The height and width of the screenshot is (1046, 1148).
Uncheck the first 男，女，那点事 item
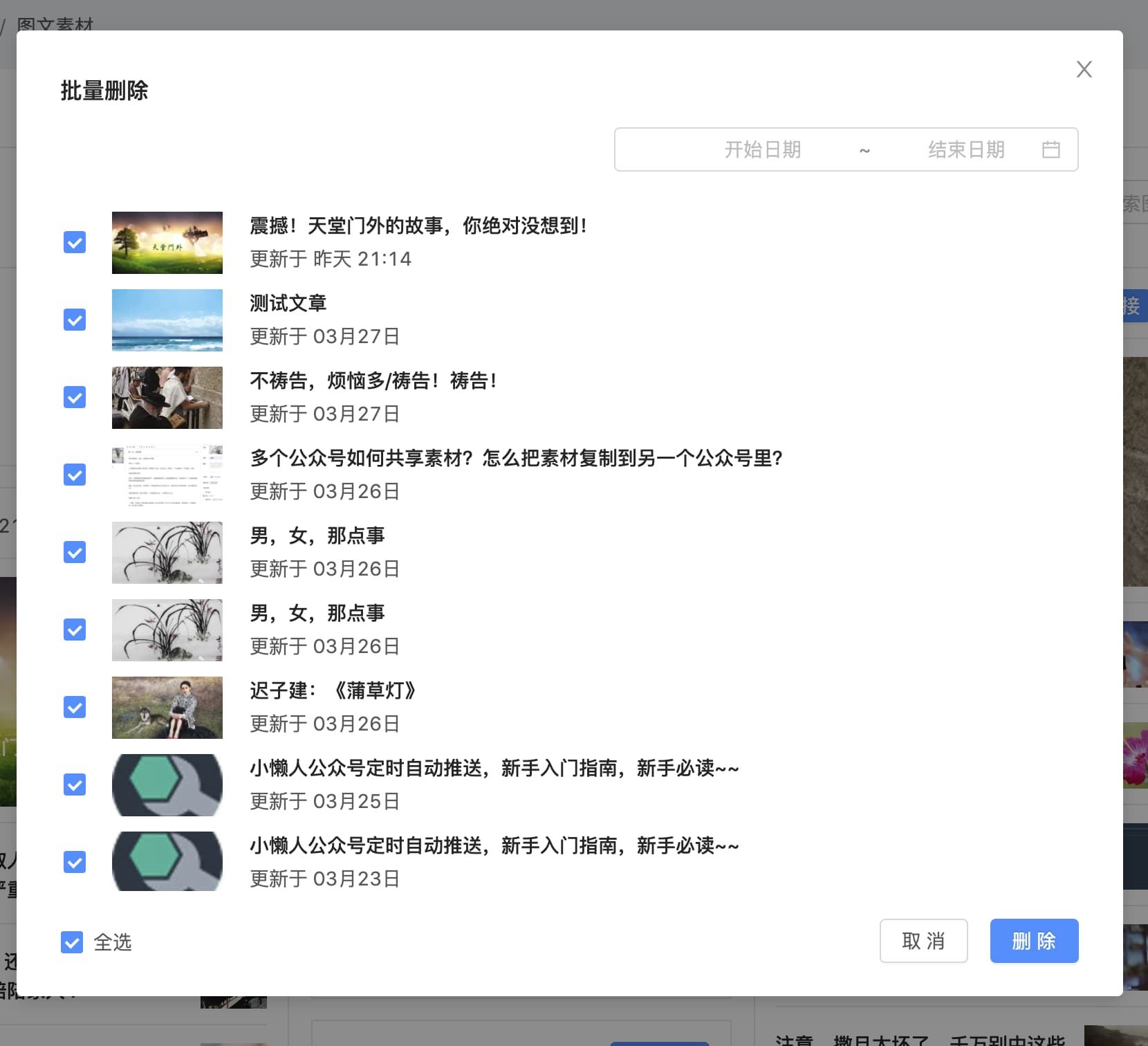(x=74, y=552)
